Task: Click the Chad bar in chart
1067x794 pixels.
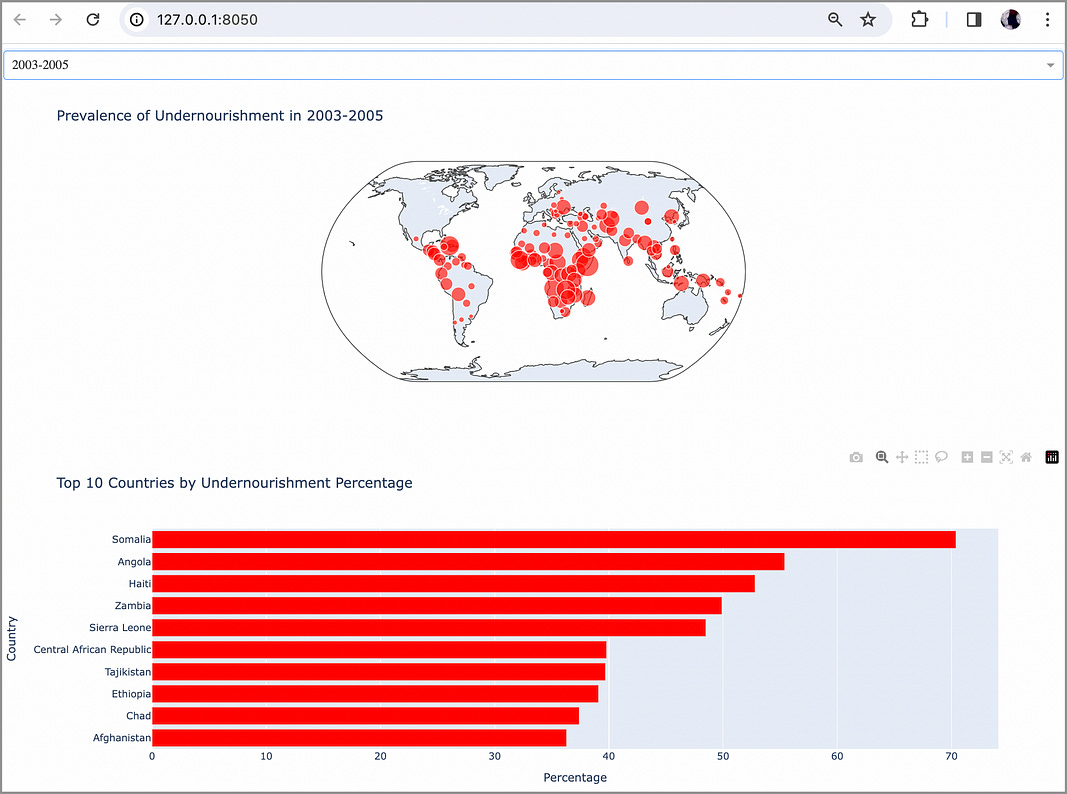Action: click(x=365, y=716)
